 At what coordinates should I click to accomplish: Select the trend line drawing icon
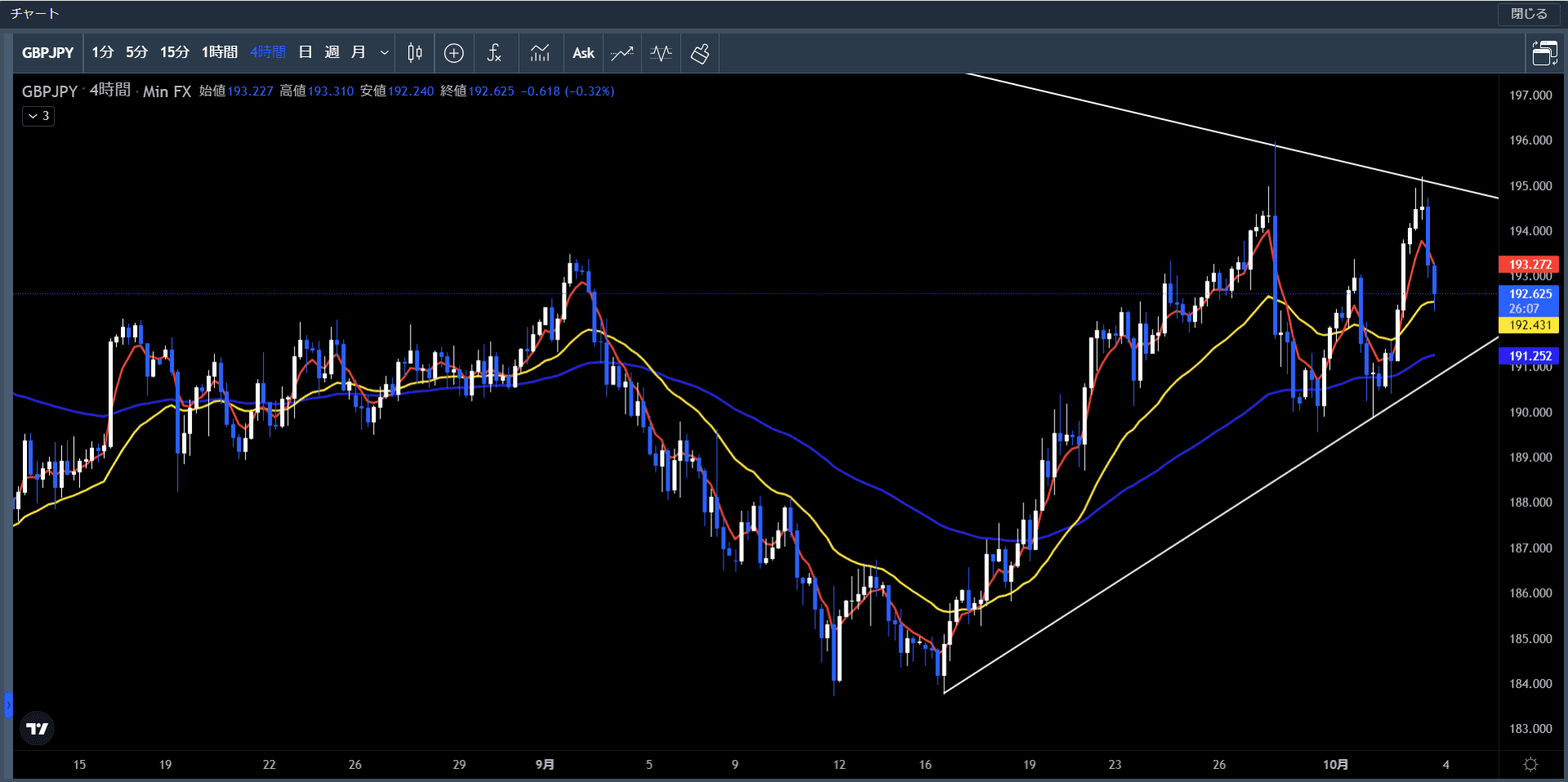(622, 53)
